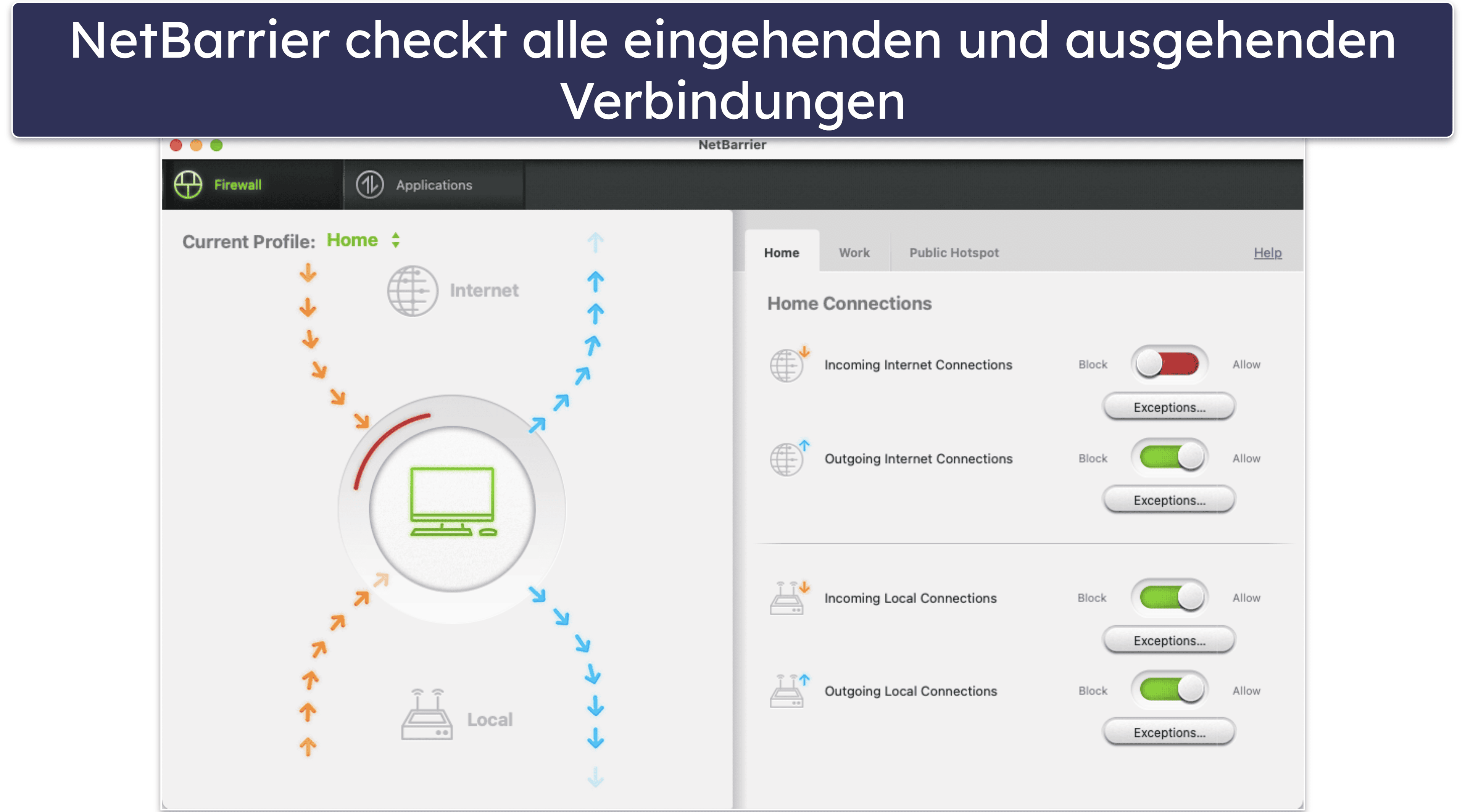
Task: Select the Work profile tab
Action: 854,253
